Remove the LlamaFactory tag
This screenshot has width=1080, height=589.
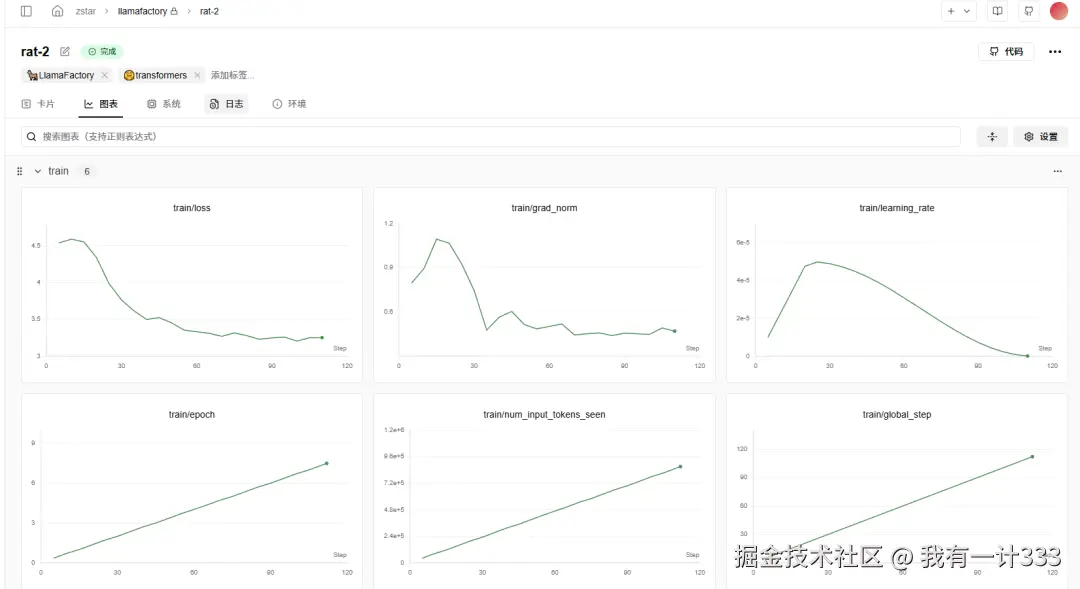pos(105,74)
